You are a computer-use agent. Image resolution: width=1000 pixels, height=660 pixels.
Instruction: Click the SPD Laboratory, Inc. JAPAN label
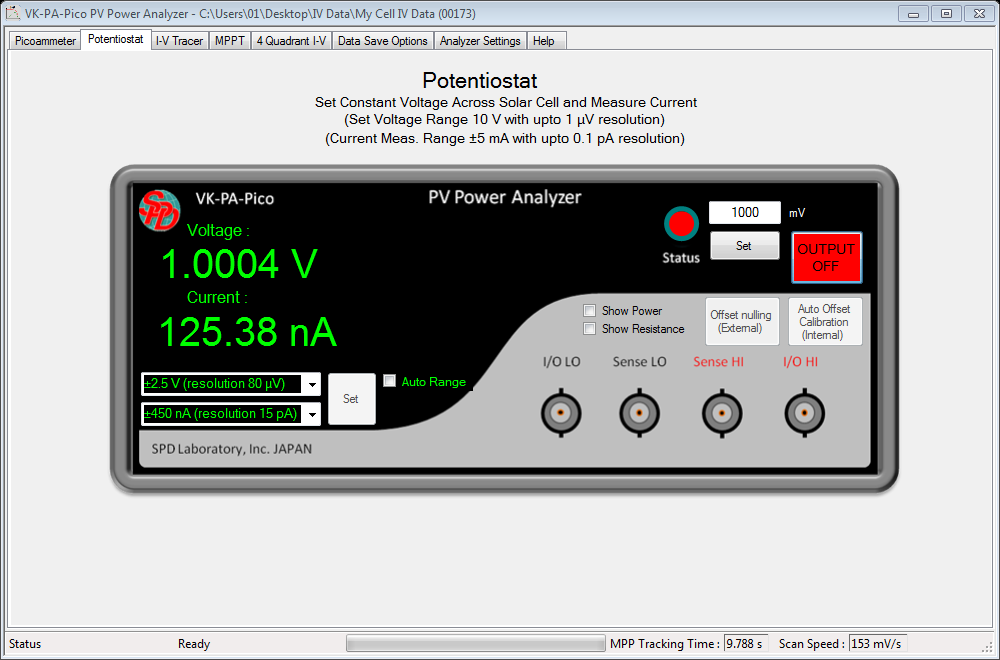(x=232, y=449)
